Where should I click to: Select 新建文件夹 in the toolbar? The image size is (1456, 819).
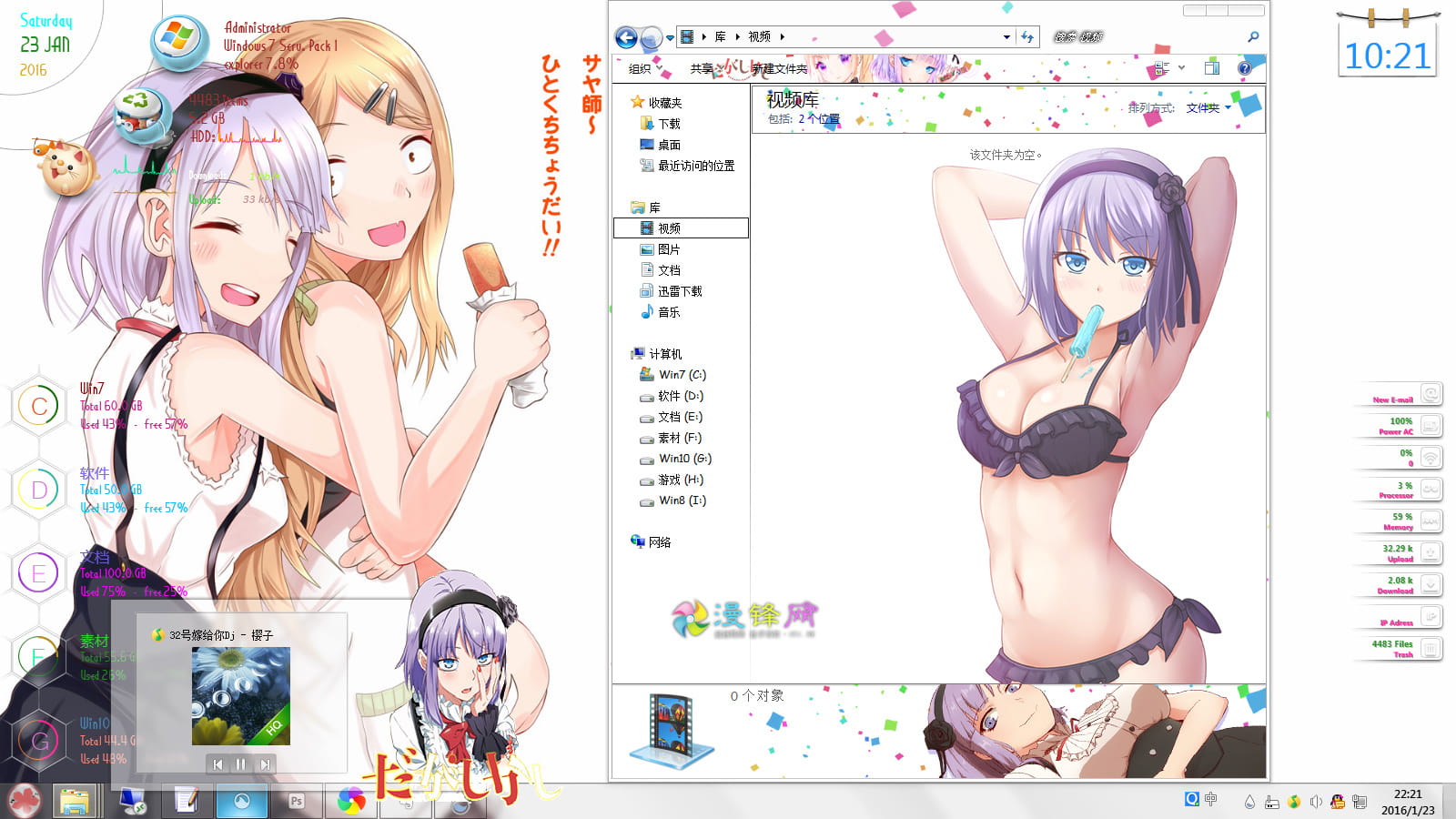click(x=780, y=67)
